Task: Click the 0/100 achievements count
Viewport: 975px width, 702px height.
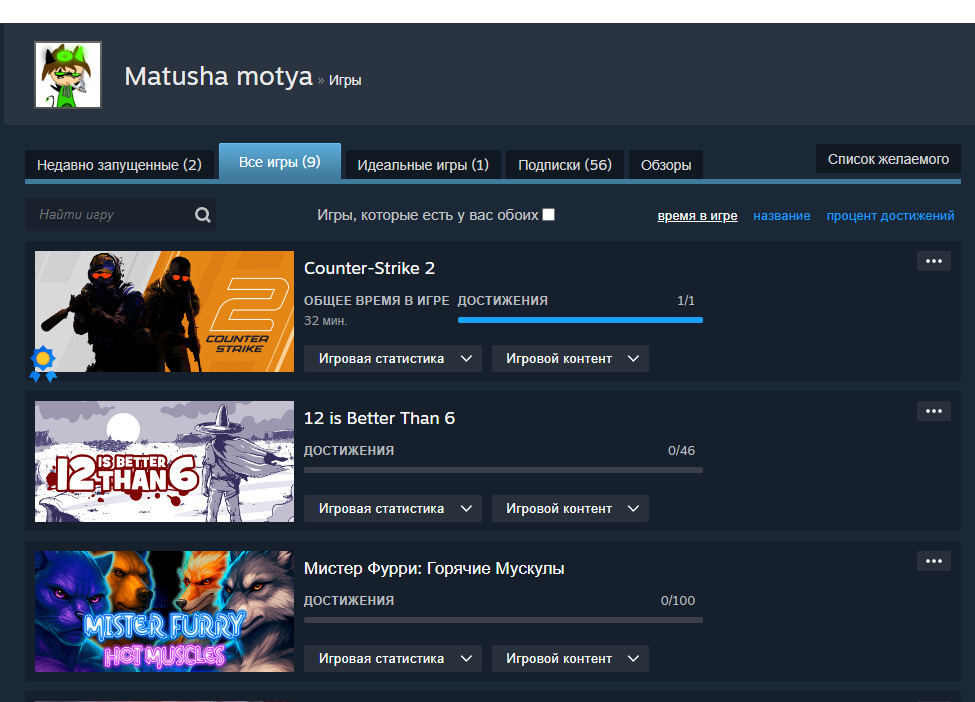Action: pos(678,601)
